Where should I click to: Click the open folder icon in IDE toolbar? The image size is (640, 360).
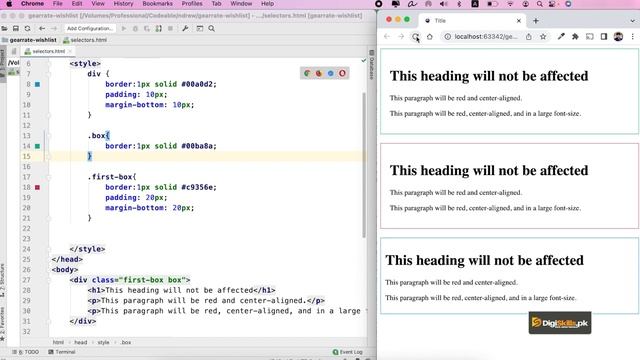pyautogui.click(x=4, y=29)
